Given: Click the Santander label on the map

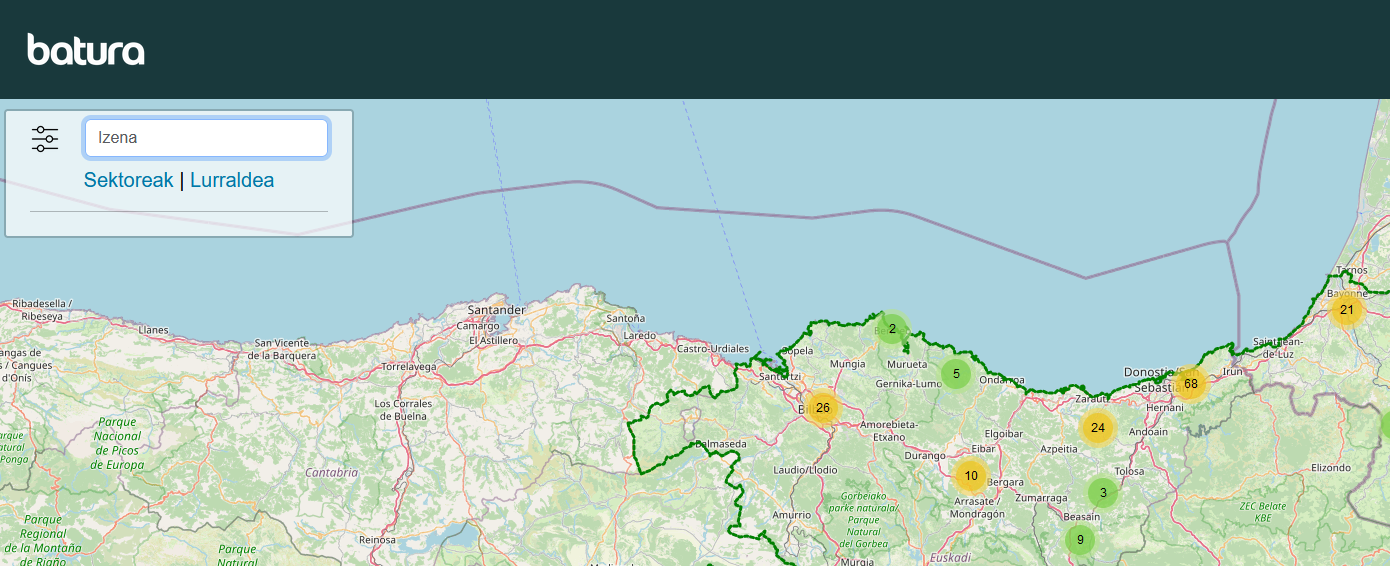Looking at the screenshot, I should click(496, 310).
